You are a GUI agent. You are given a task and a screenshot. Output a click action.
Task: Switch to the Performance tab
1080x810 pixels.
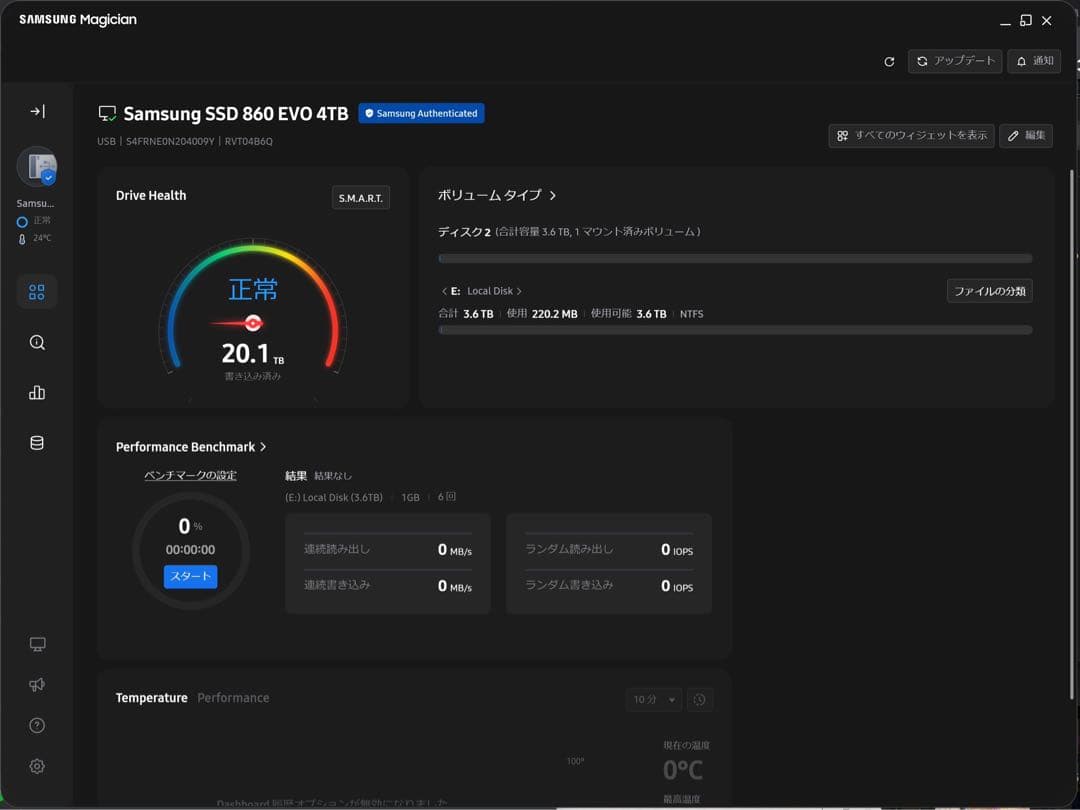[233, 698]
